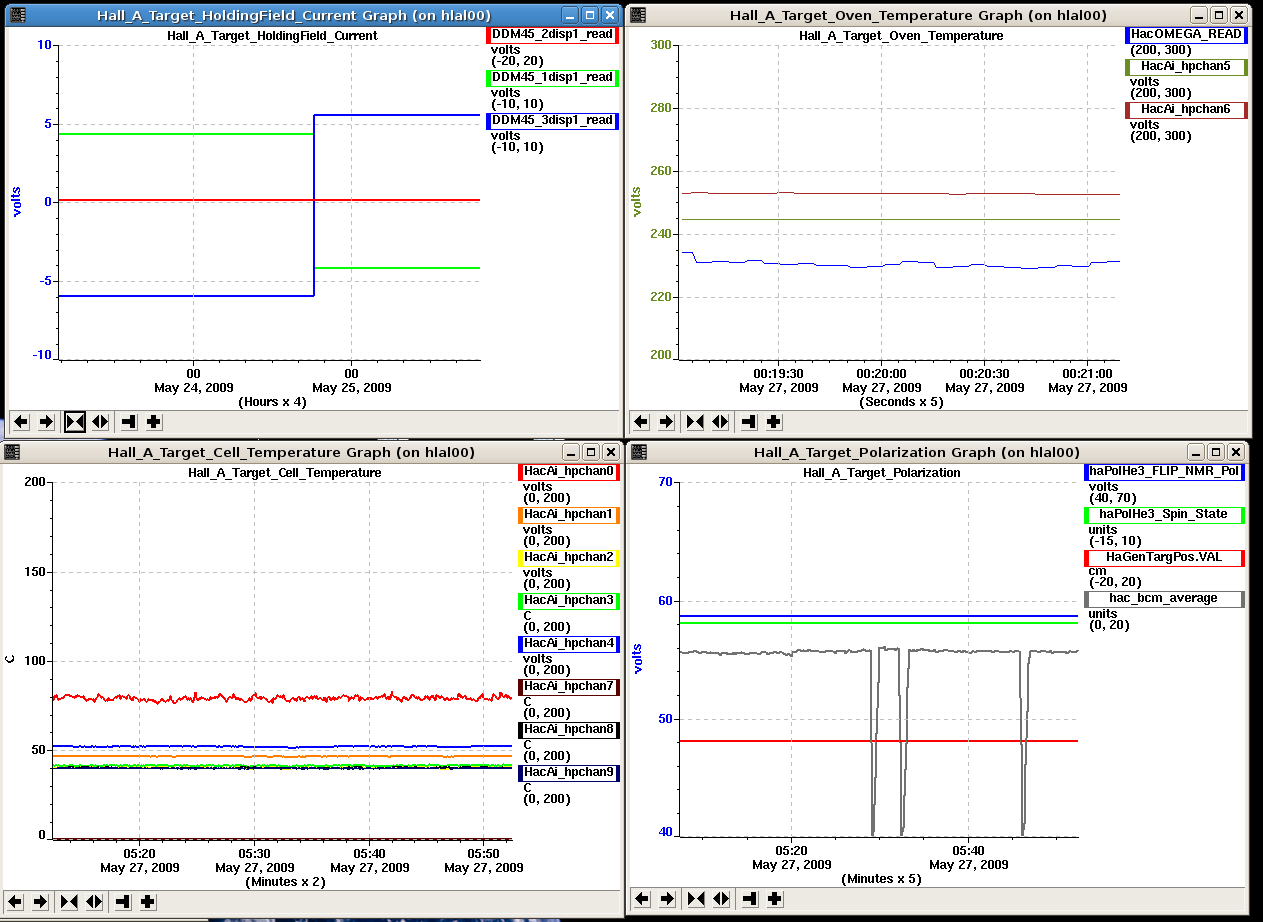Click the "(Minutes x 2)" axis label
The image size is (1263, 922).
[285, 882]
